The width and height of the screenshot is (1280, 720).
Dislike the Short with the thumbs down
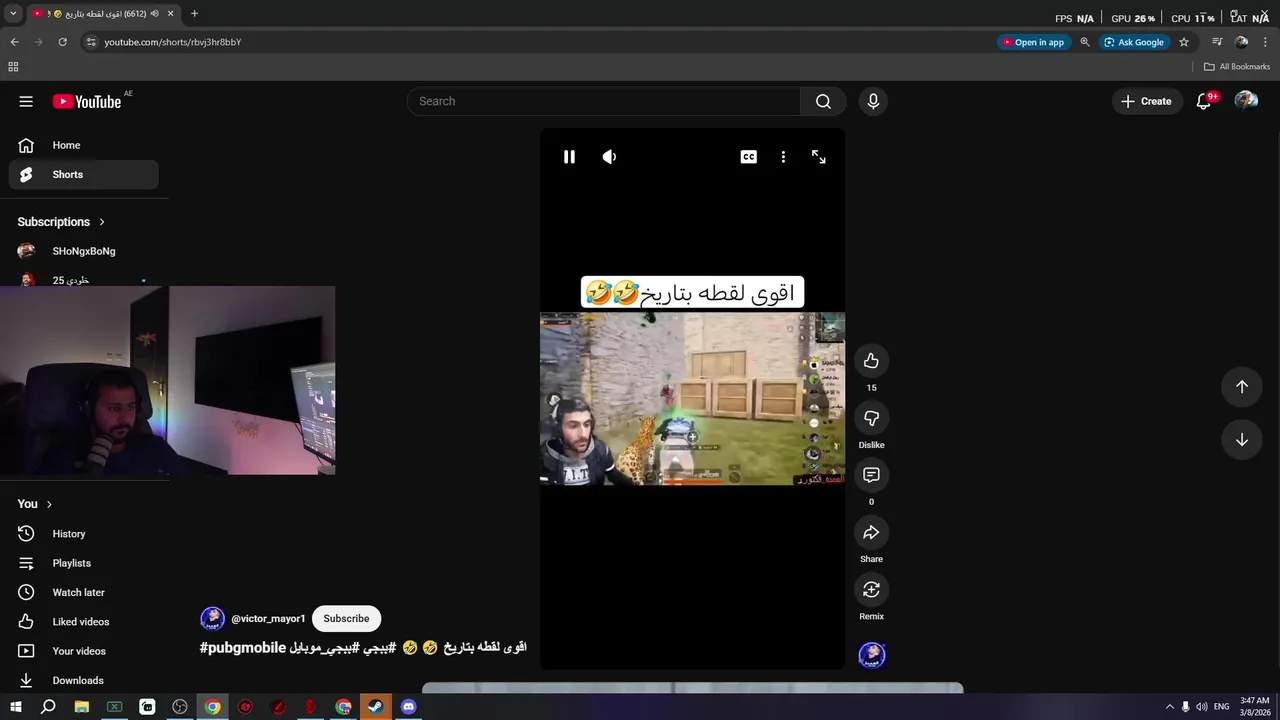[871, 418]
